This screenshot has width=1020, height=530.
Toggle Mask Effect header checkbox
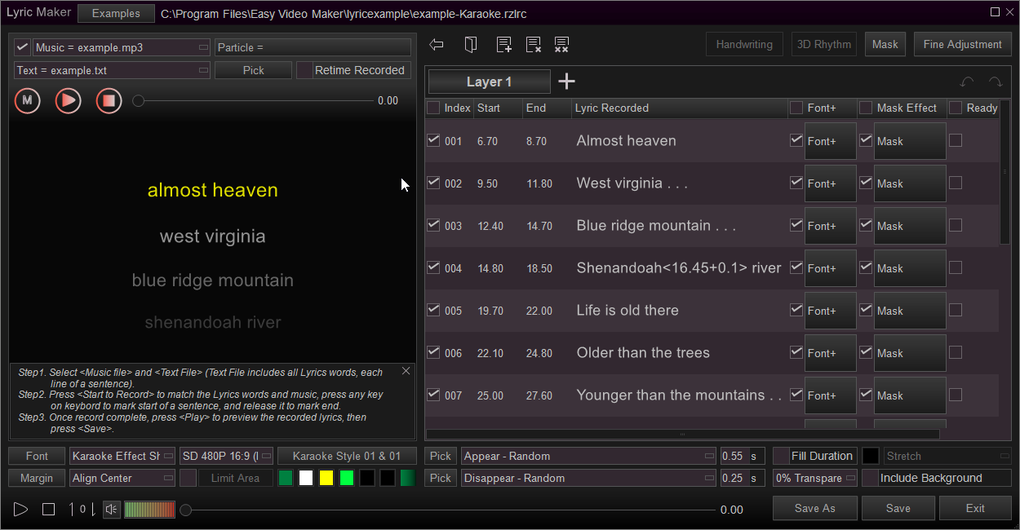point(865,108)
